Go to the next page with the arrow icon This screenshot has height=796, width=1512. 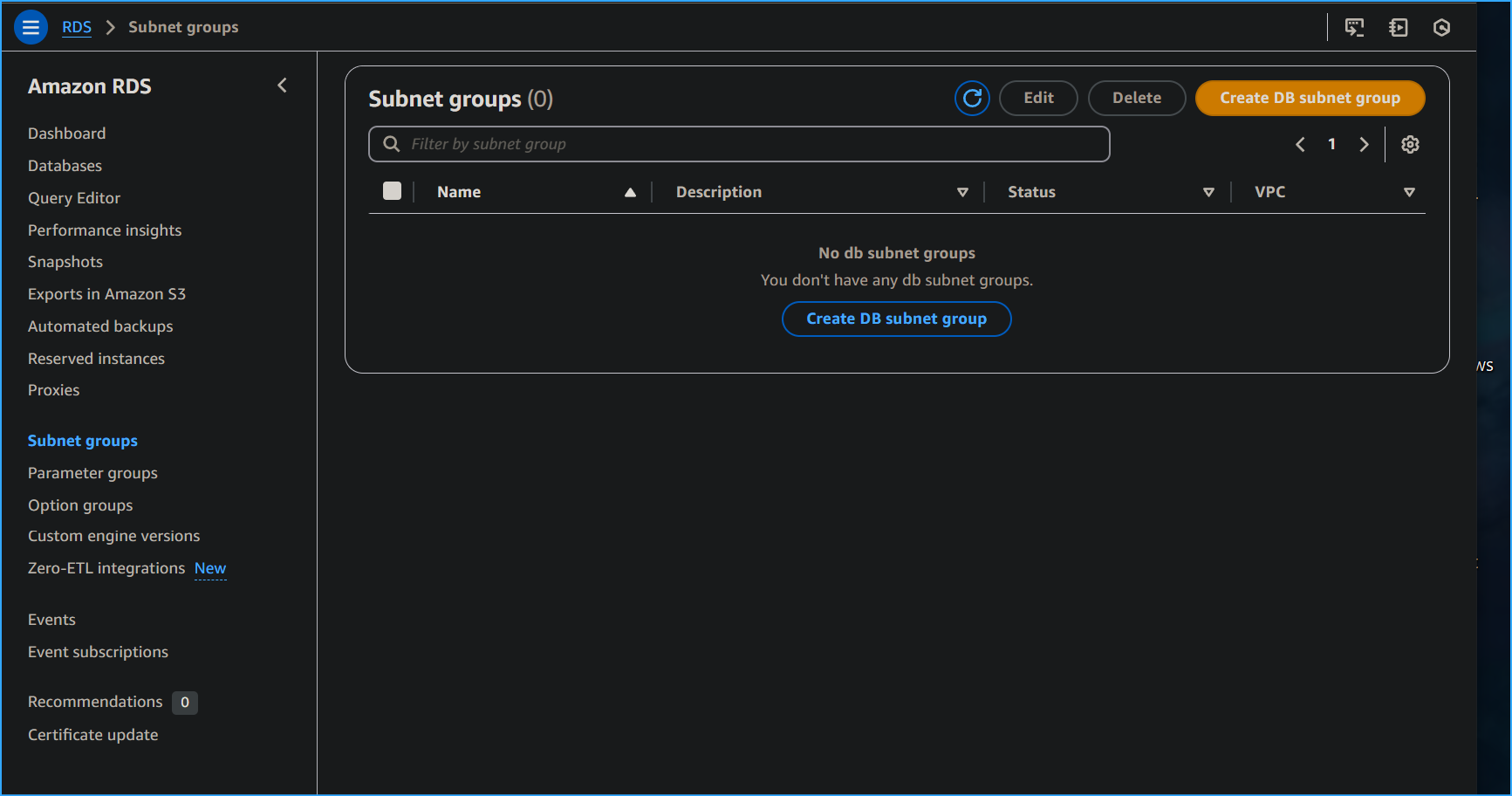[1365, 144]
